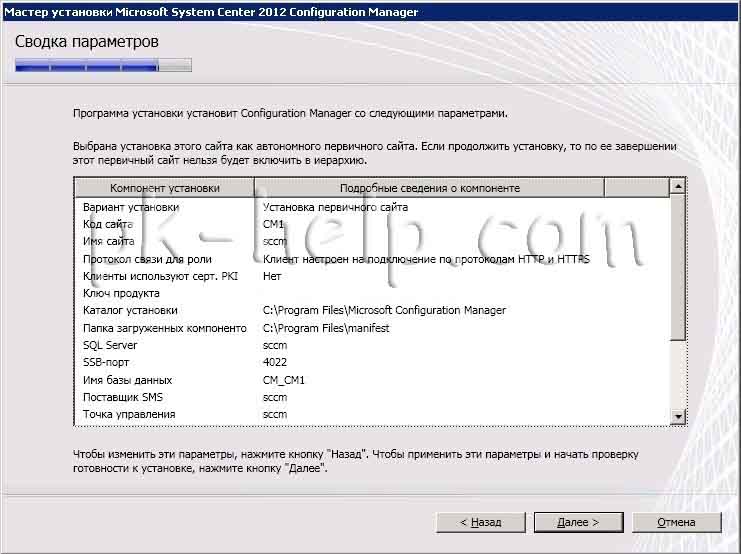Select the "Ключ продукта" row
Screen dimensions: 741x554
(x=372, y=293)
